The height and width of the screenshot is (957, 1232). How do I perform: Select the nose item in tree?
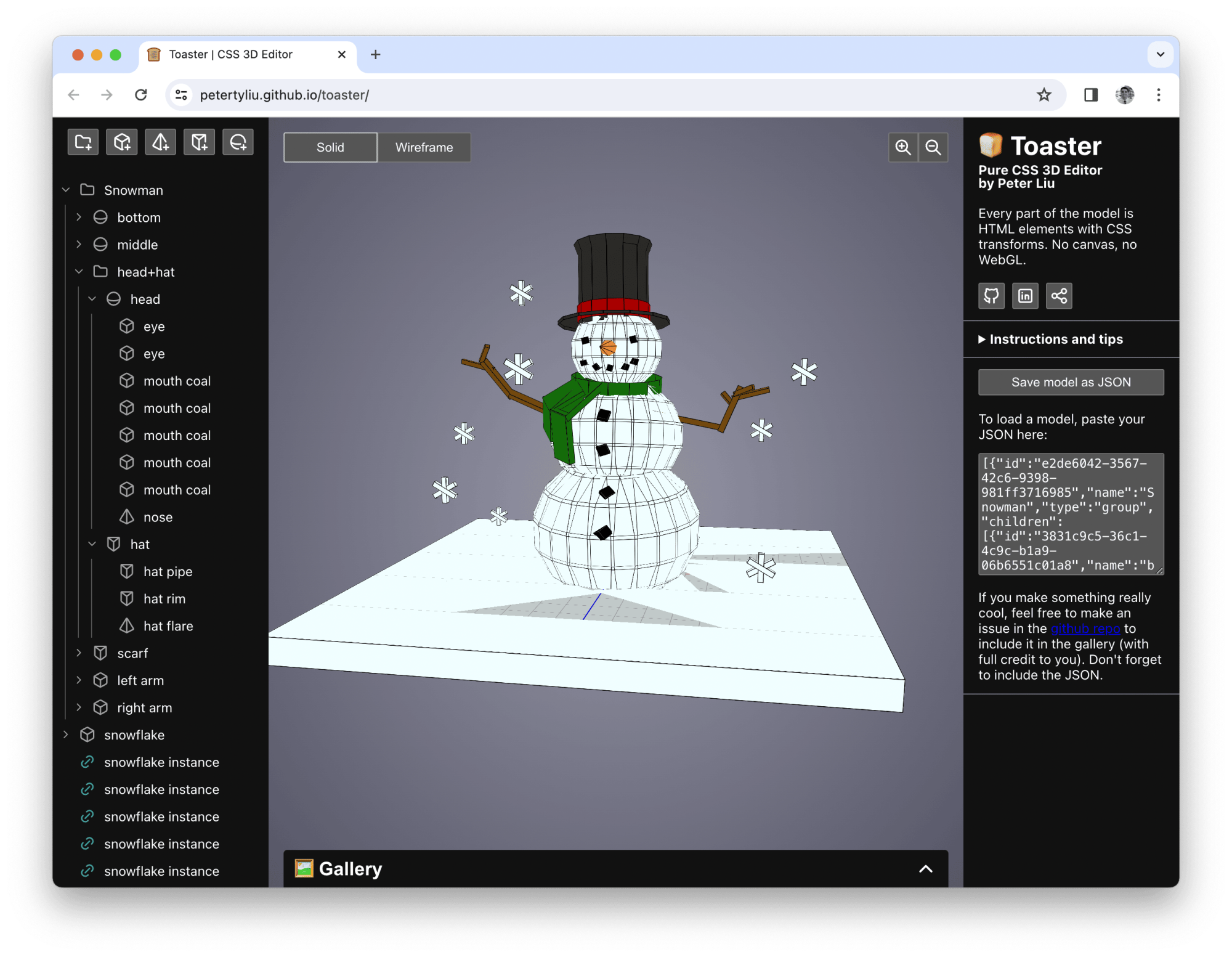[158, 517]
